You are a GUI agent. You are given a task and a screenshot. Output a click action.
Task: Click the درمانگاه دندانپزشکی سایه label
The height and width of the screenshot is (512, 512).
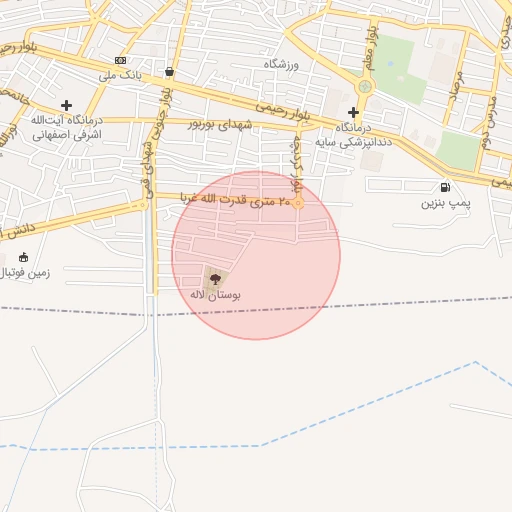(x=354, y=135)
